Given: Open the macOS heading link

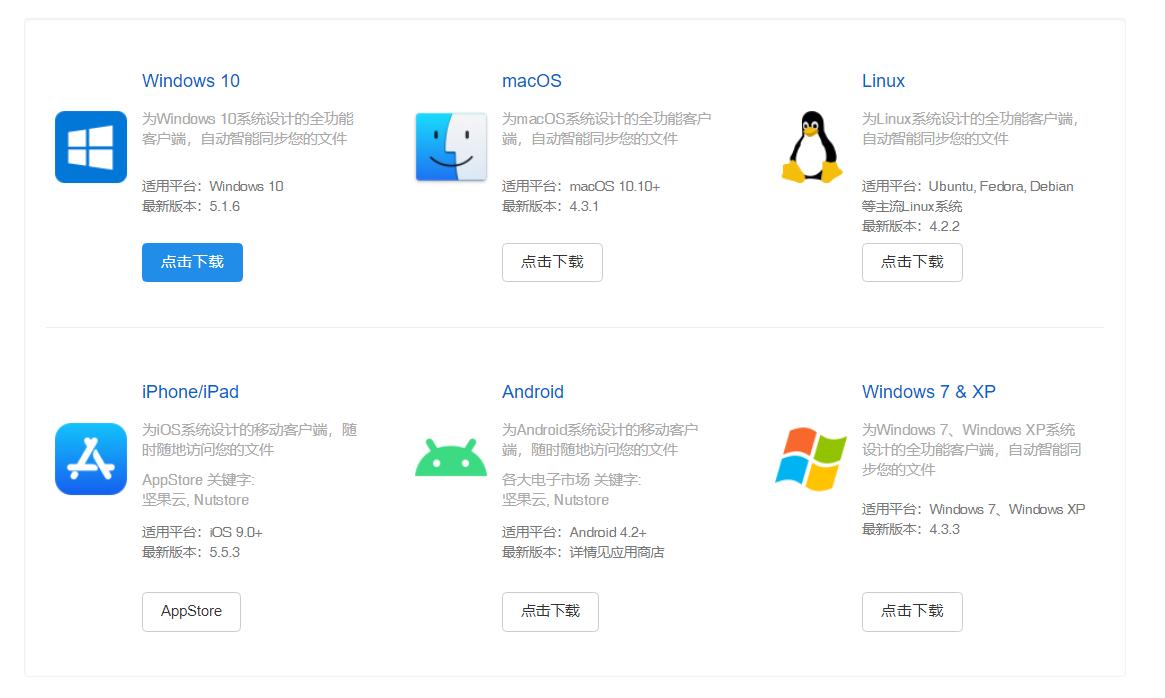Looking at the screenshot, I should [x=532, y=81].
